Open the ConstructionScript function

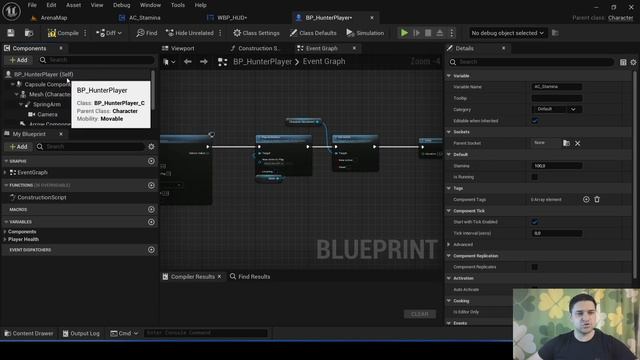(x=42, y=198)
